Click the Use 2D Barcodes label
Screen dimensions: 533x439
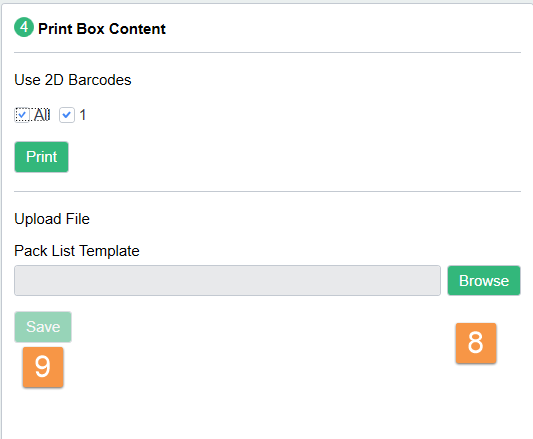73,80
